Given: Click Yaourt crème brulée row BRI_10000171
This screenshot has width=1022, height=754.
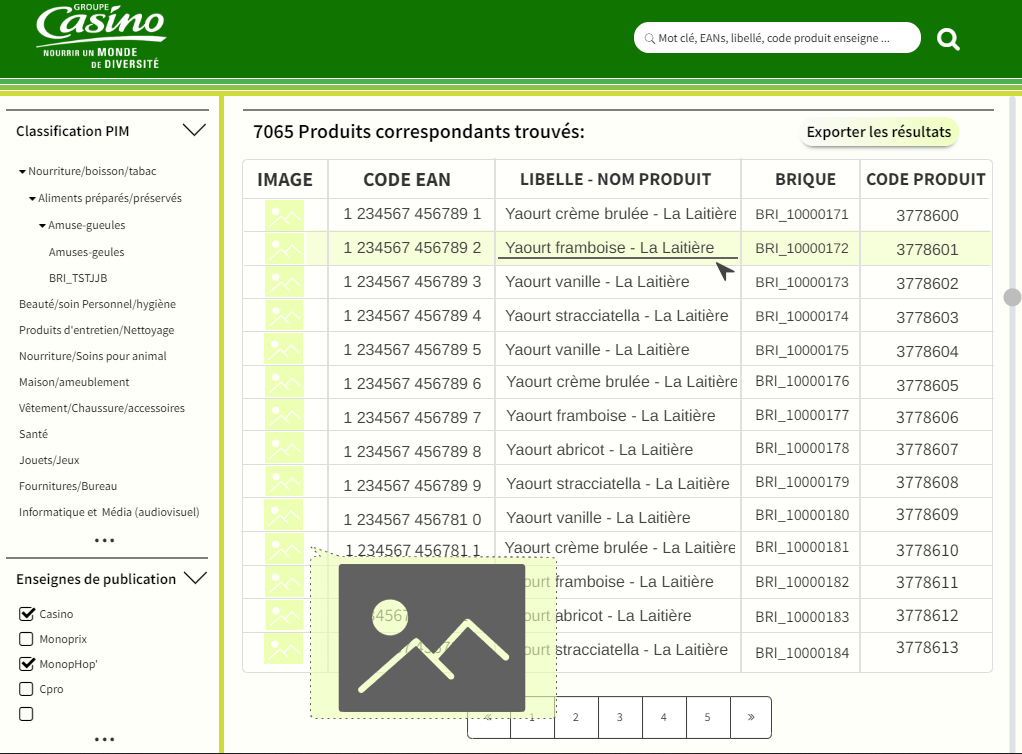Looking at the screenshot, I should (x=620, y=214).
